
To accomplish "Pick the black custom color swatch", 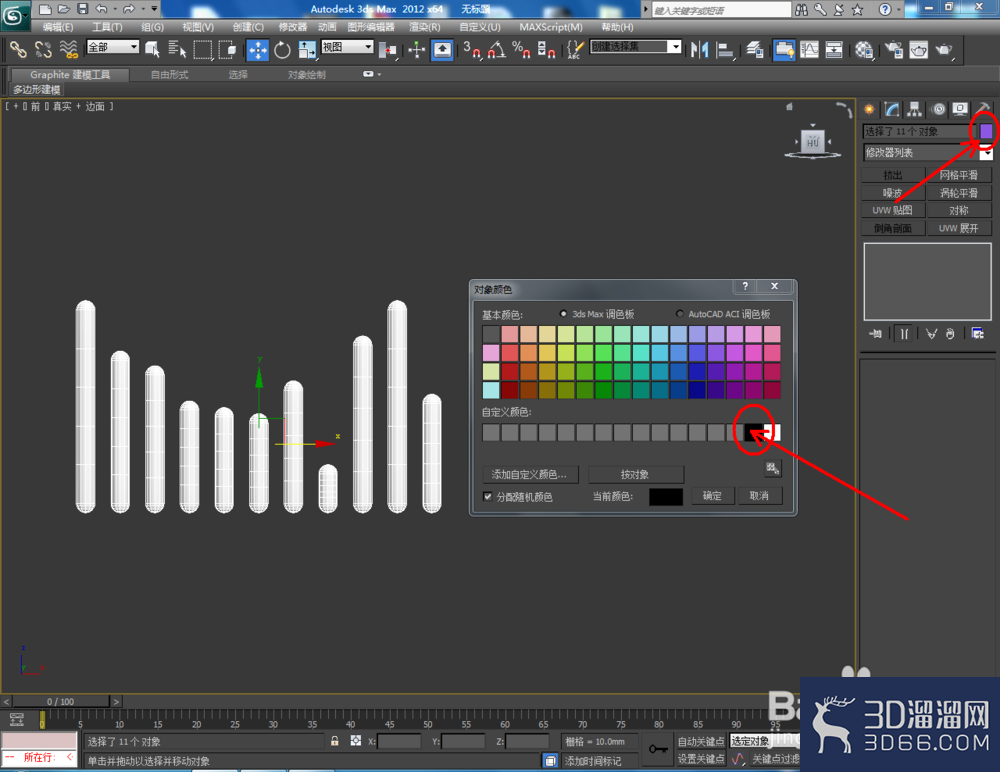I will pos(753,433).
